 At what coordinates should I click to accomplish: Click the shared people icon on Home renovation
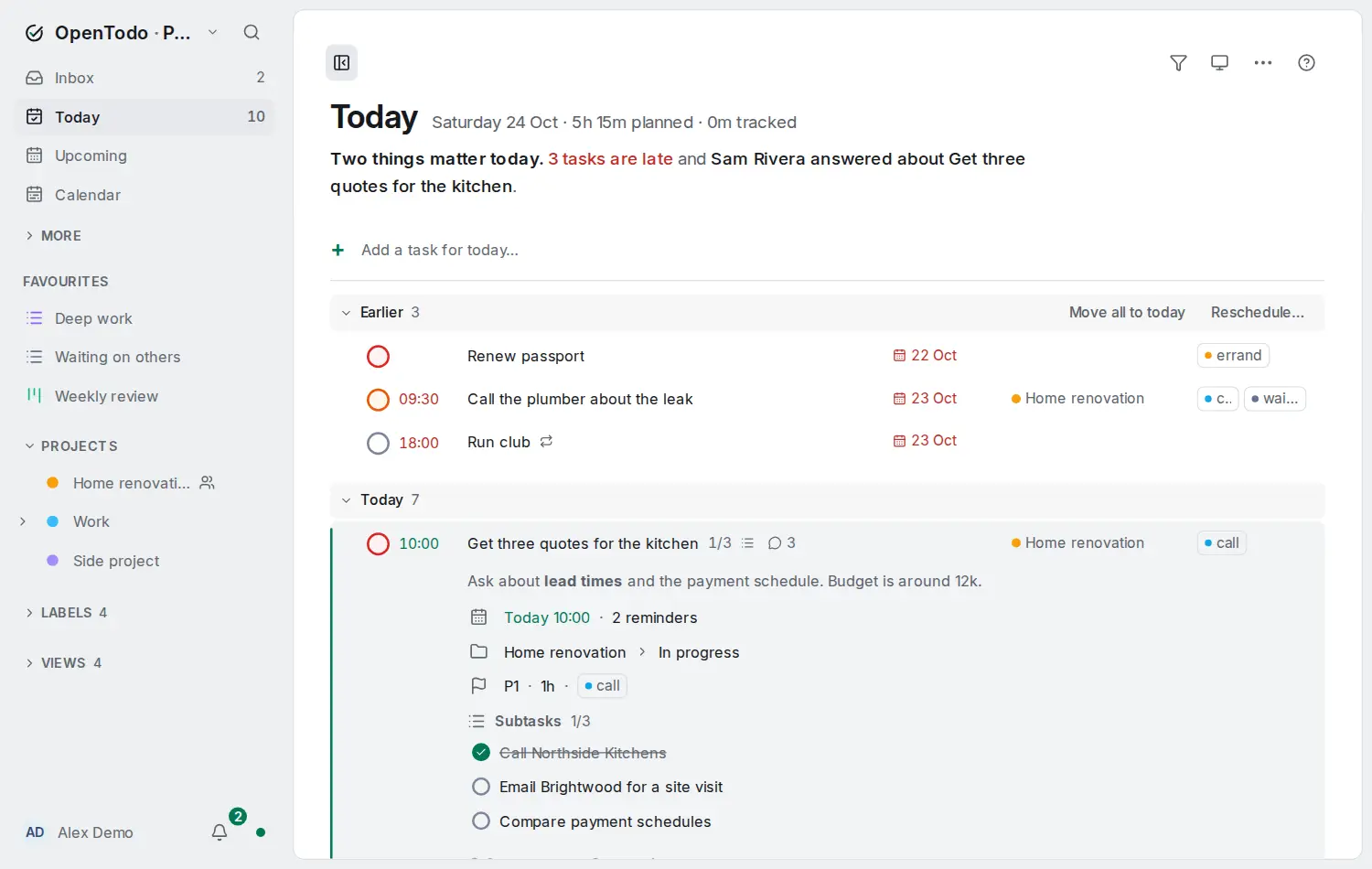(x=208, y=483)
